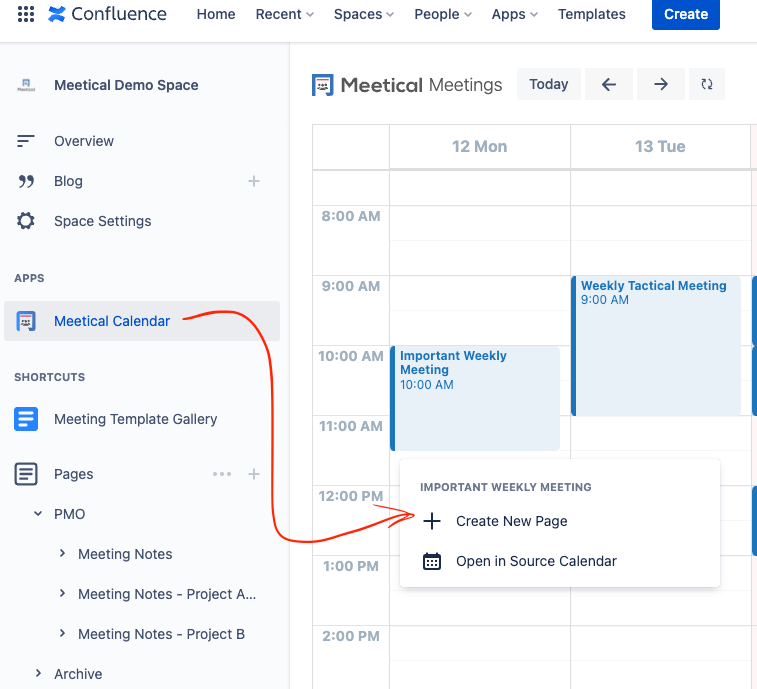The height and width of the screenshot is (689, 757).
Task: Open the Meetical Demo Space title
Action: point(126,85)
